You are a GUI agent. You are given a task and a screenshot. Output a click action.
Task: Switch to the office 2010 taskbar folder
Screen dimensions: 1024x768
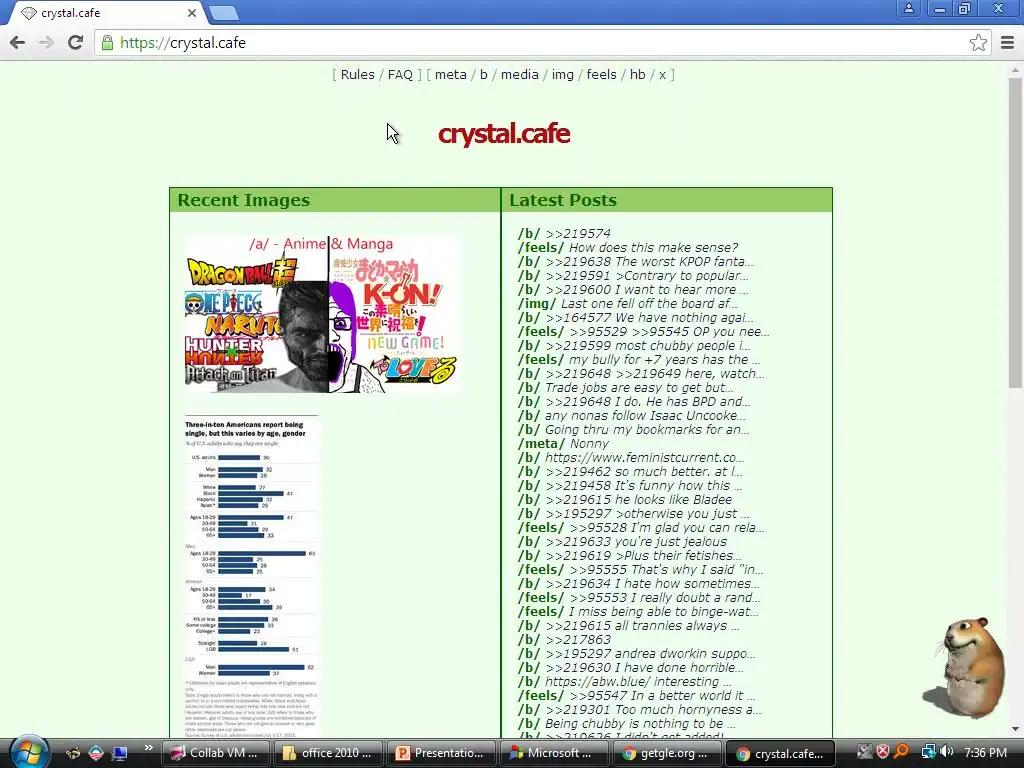(x=327, y=753)
